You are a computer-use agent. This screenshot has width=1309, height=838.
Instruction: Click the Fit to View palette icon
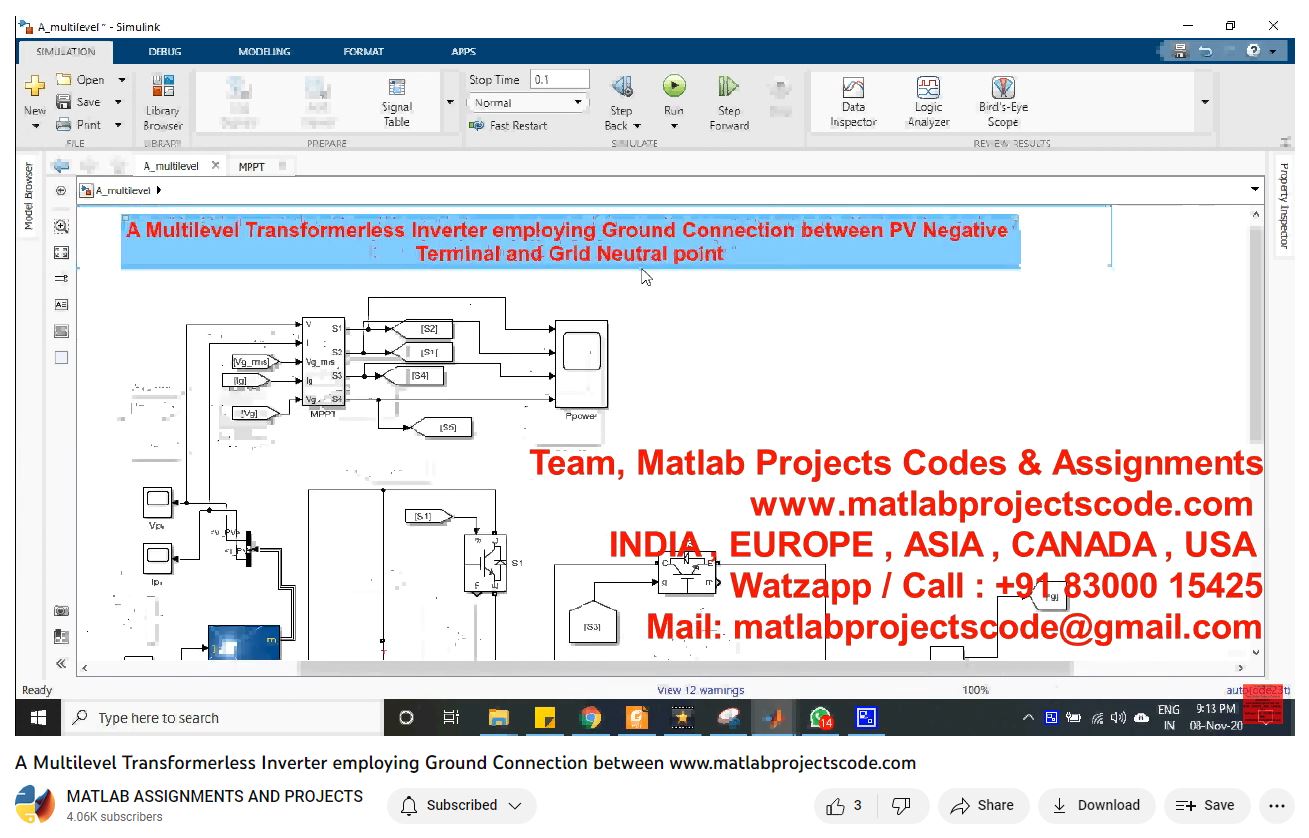pos(61,253)
